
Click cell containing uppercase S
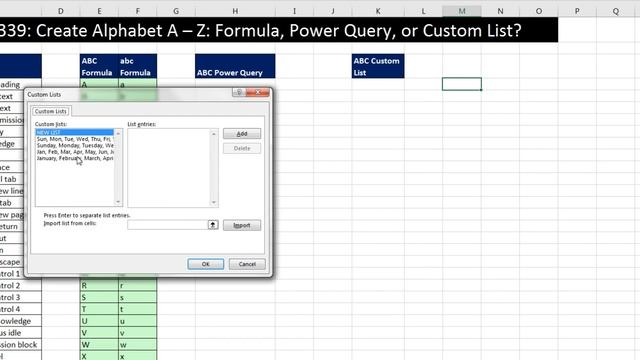(x=99, y=297)
